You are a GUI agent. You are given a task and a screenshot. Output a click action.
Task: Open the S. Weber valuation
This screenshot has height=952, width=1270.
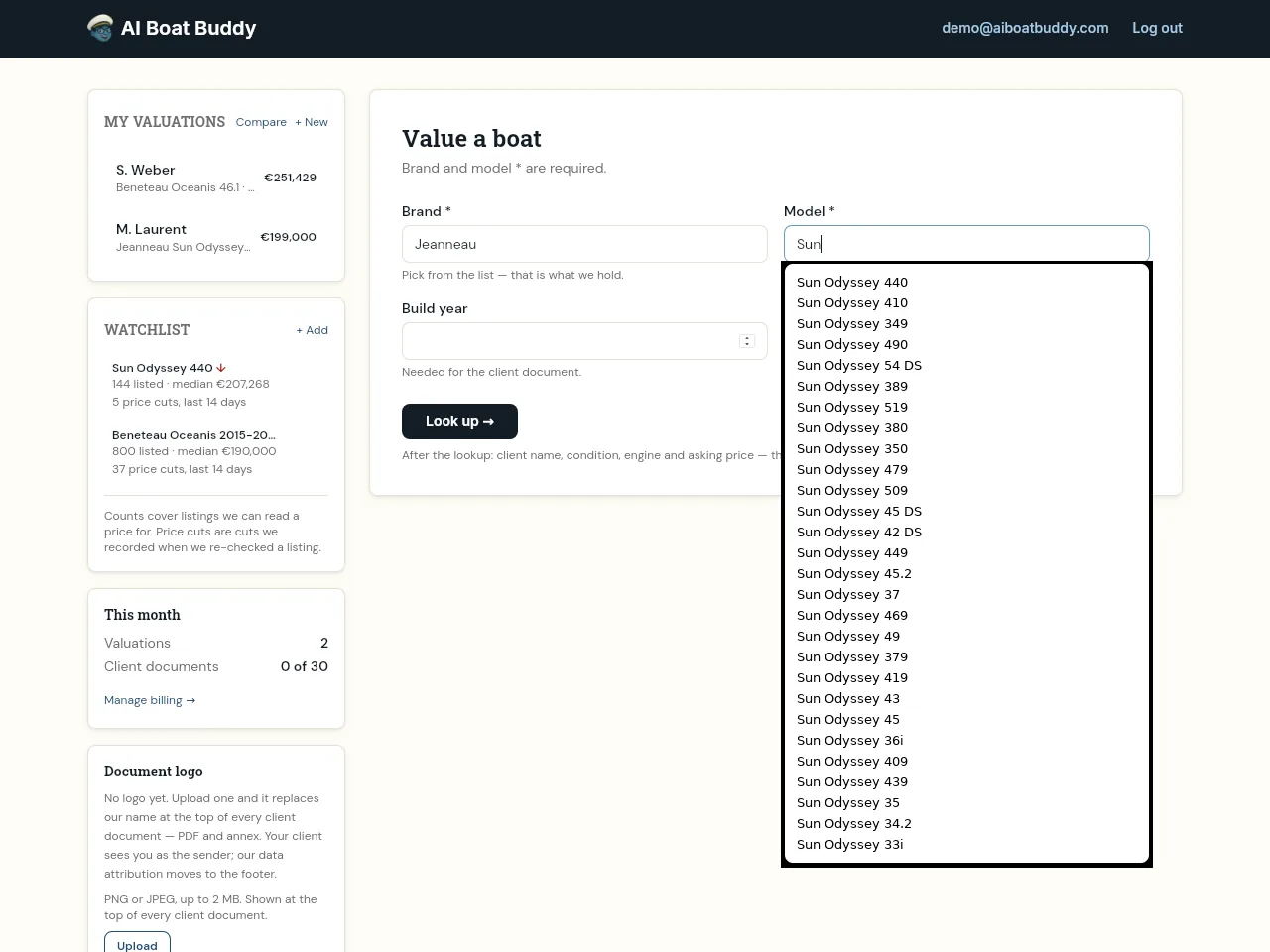[x=216, y=178]
